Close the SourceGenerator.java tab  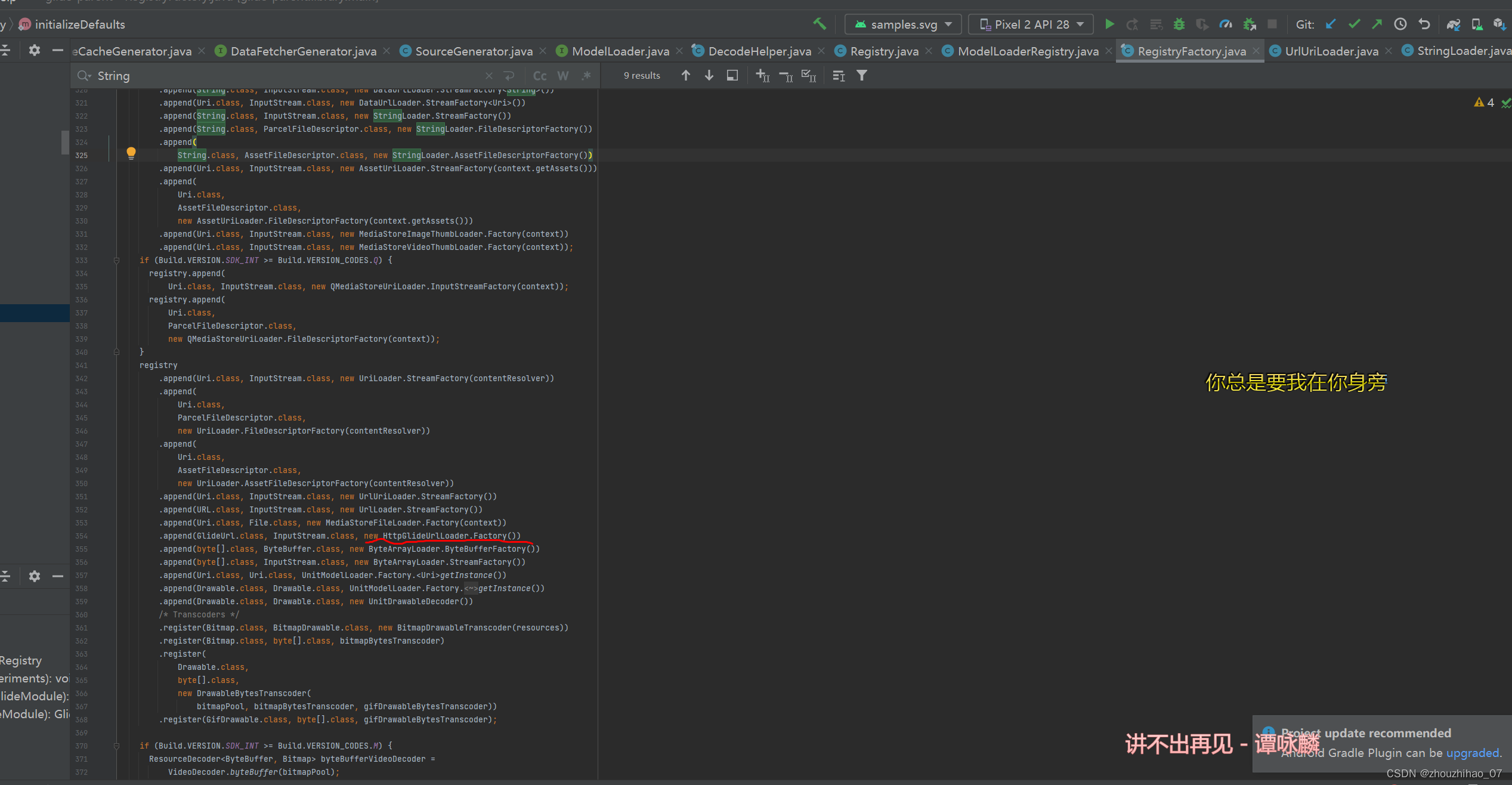pyautogui.click(x=543, y=51)
